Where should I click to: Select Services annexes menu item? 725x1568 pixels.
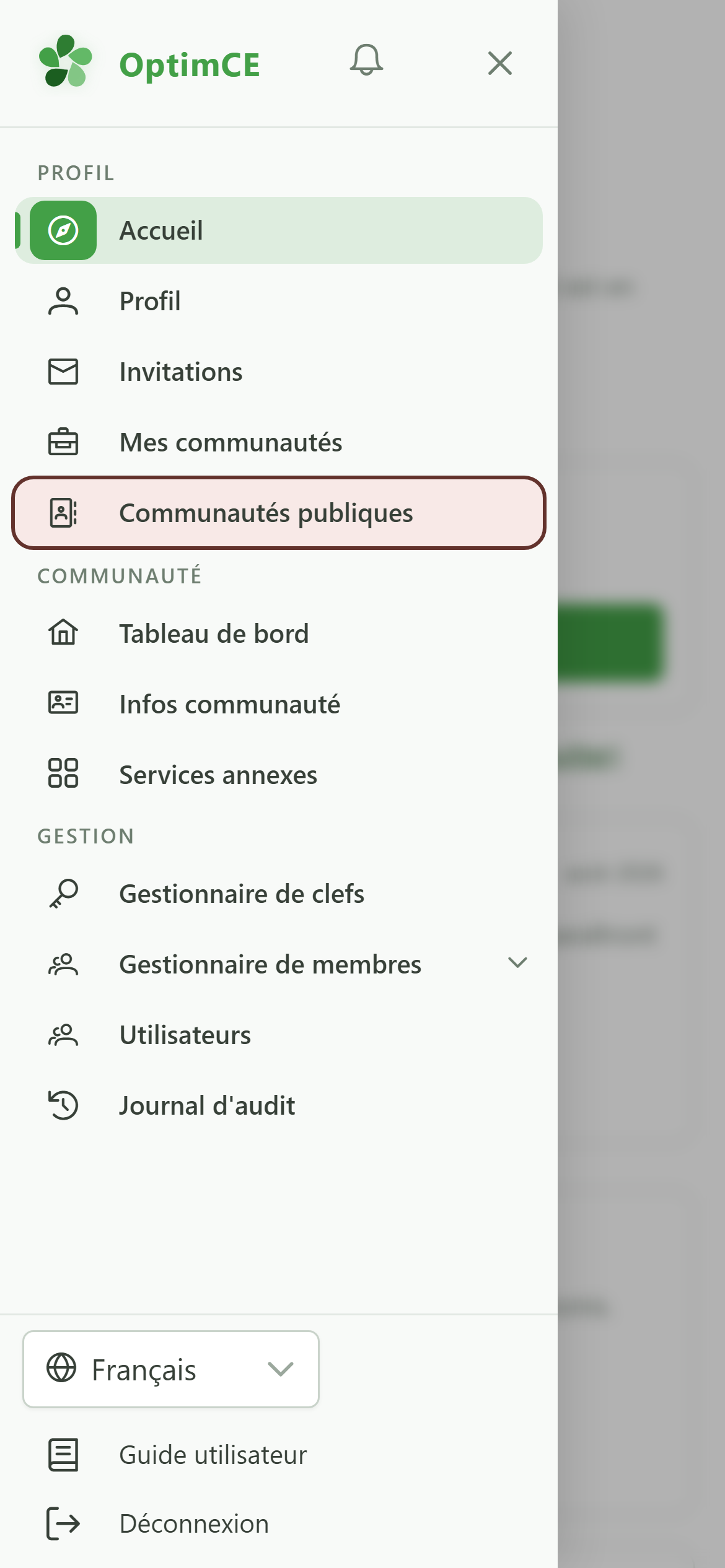[279, 775]
